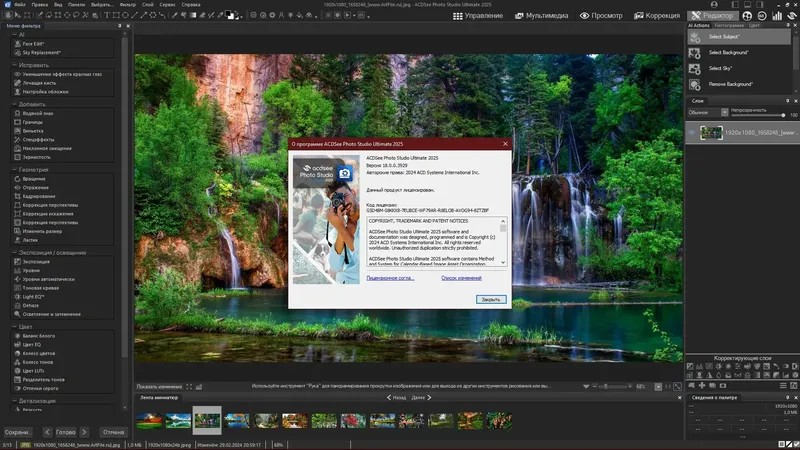Image resolution: width=800 pixels, height=450 pixels.
Task: Open the Лицензионное соглашение link
Action: [389, 278]
